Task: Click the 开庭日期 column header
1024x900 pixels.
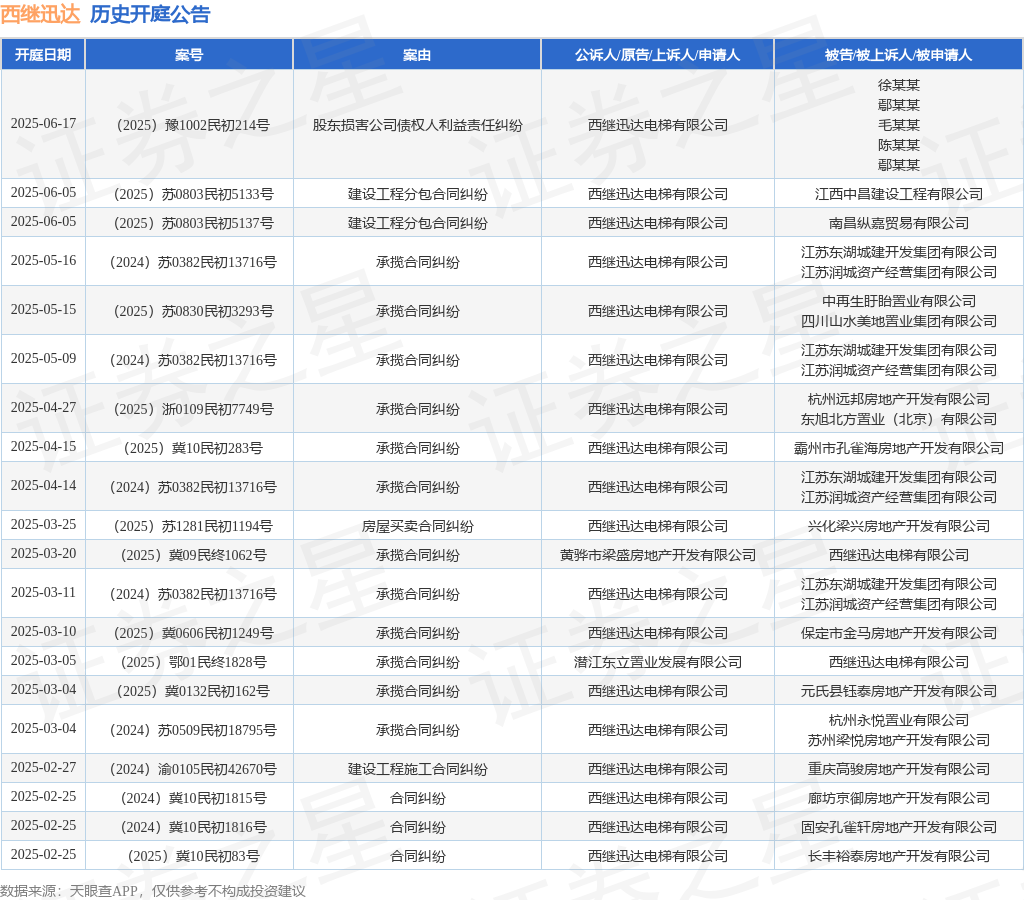Action: [43, 55]
